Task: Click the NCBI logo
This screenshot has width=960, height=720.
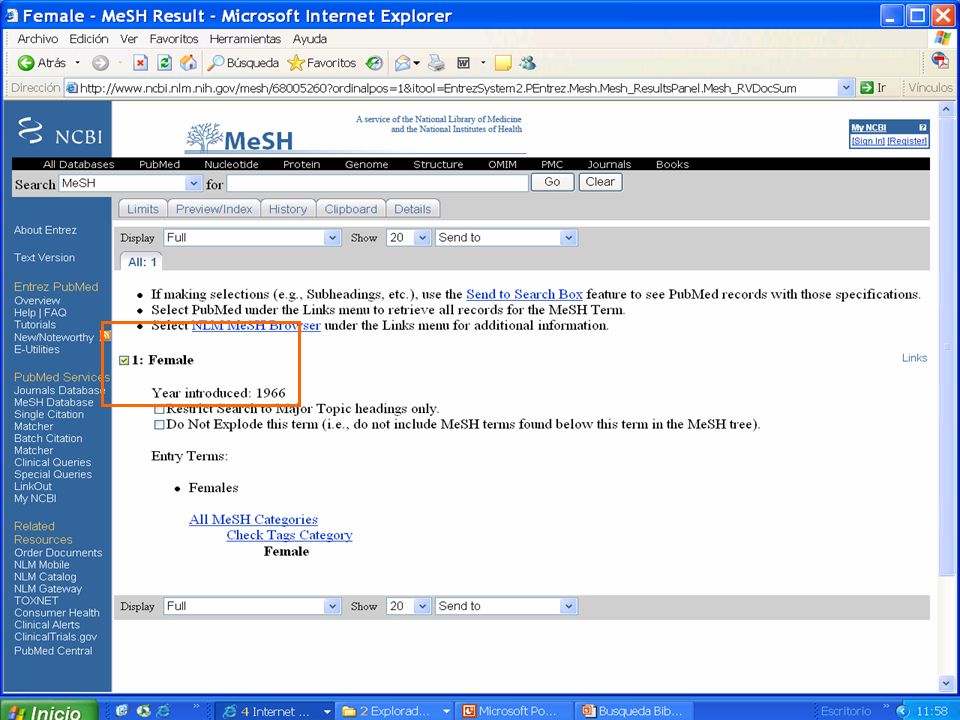Action: 60,131
